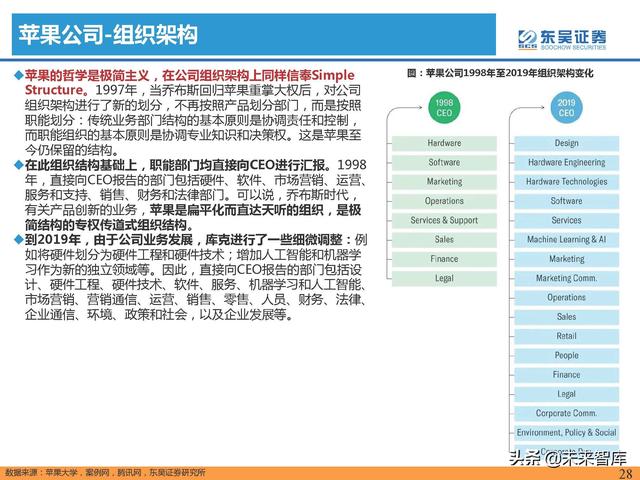Viewport: 640px width, 480px height.
Task: Click the diamond bullet before 苹果的哲学是极简主义
Action: pos(19,76)
